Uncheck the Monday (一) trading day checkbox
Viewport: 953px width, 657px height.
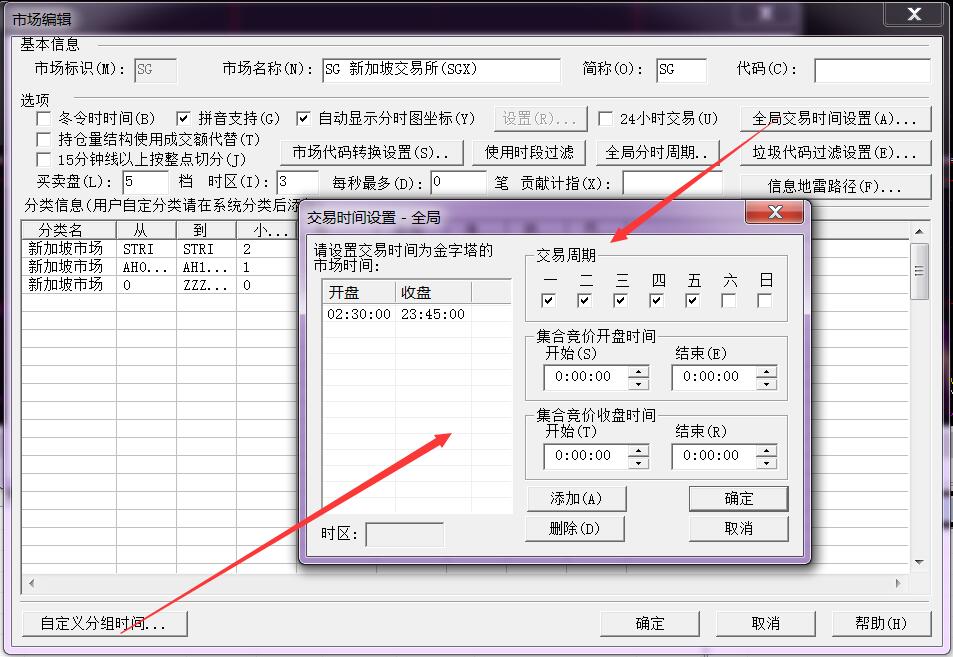pyautogui.click(x=548, y=300)
